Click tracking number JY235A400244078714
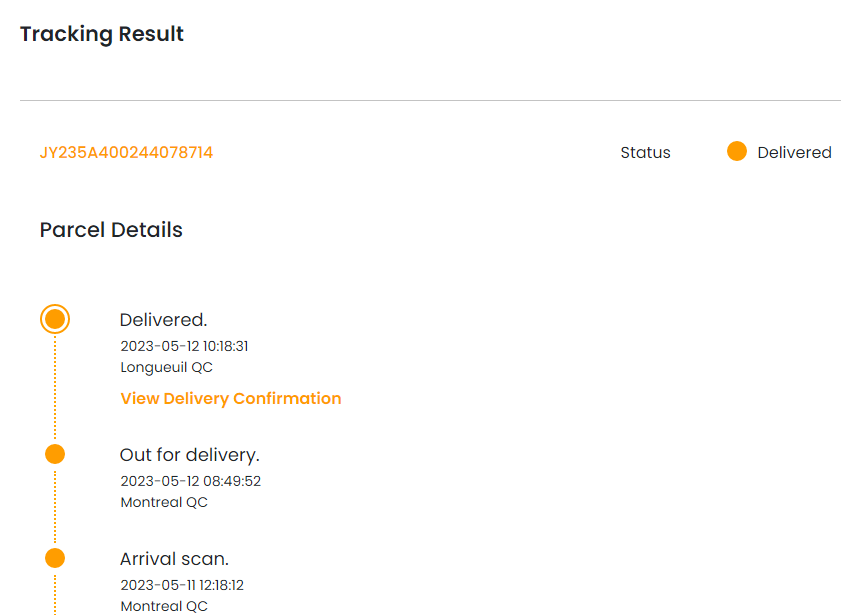Viewport: 841px width, 615px height. (x=126, y=153)
